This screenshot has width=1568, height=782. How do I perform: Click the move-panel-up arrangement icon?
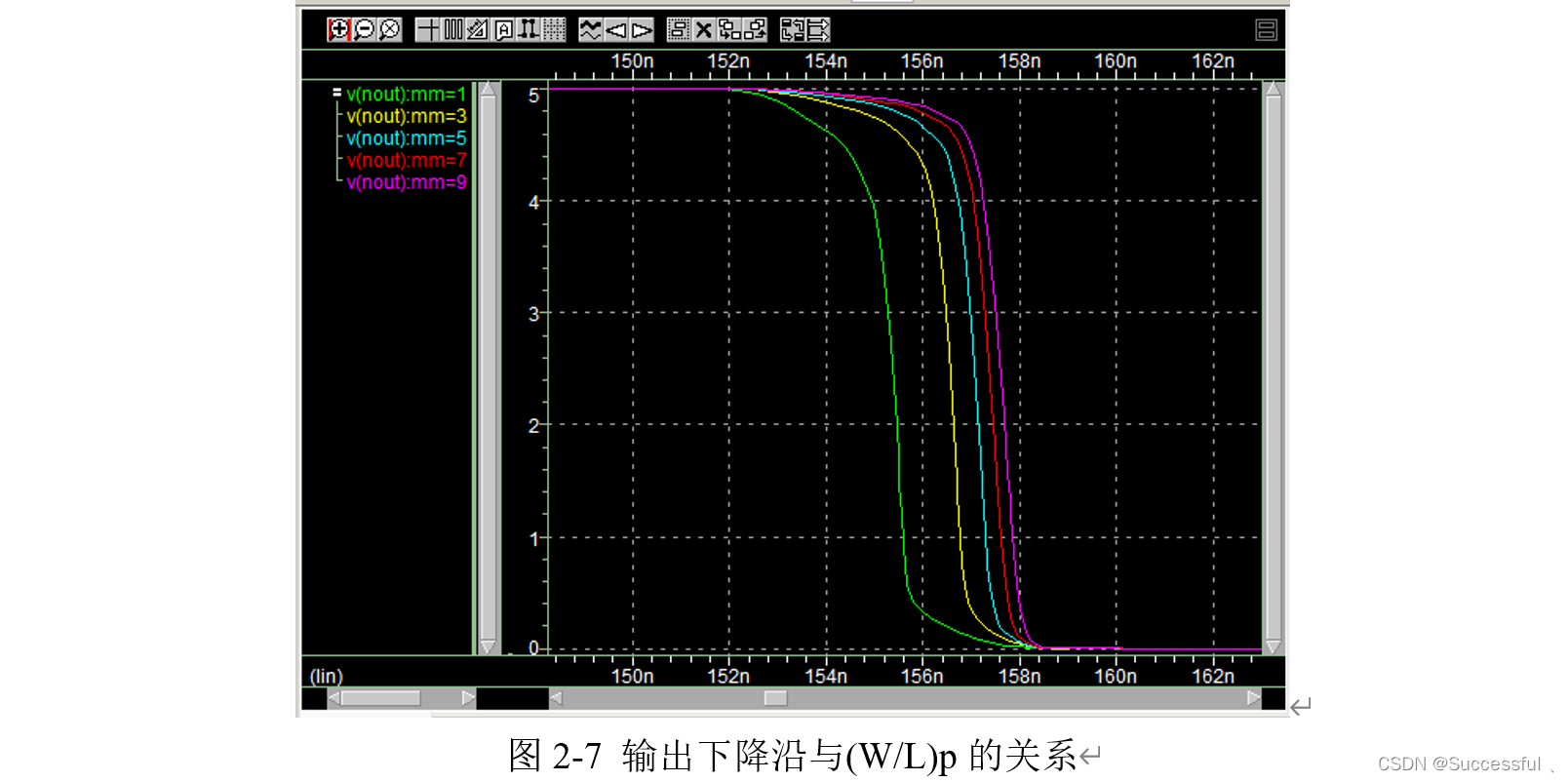[x=755, y=30]
